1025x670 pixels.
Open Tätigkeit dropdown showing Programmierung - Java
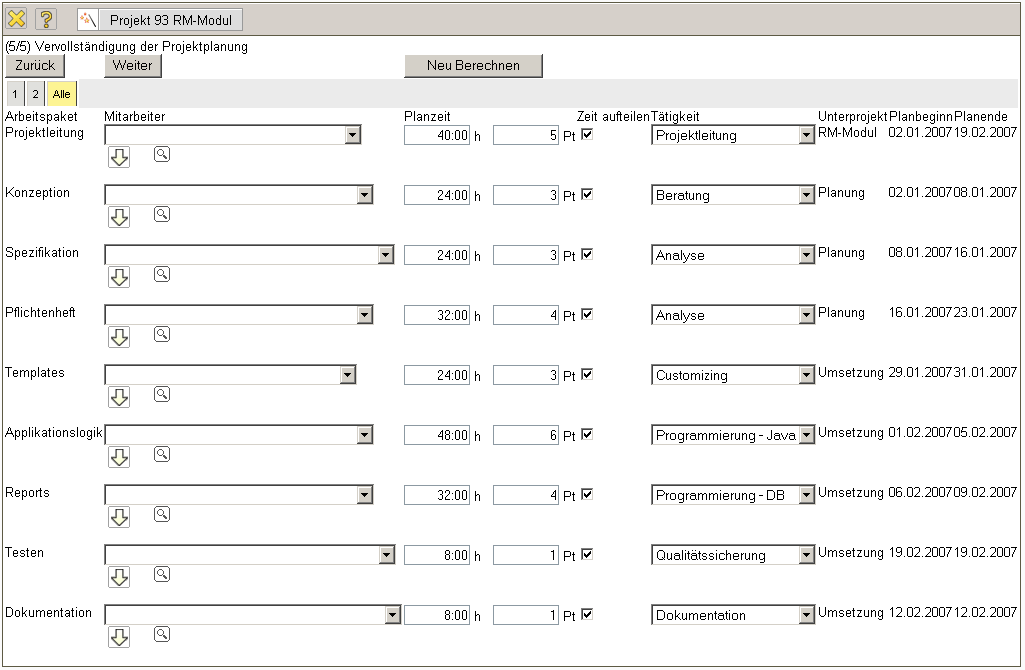[806, 436]
